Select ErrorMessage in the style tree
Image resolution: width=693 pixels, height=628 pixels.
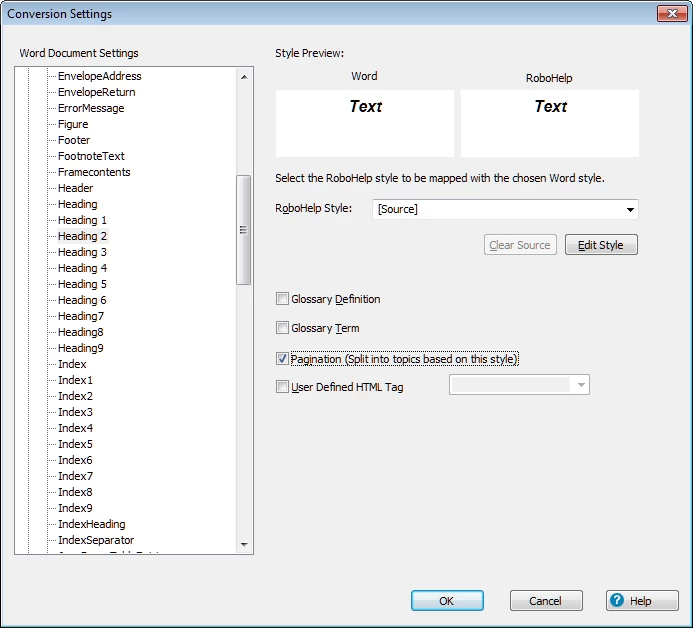91,108
